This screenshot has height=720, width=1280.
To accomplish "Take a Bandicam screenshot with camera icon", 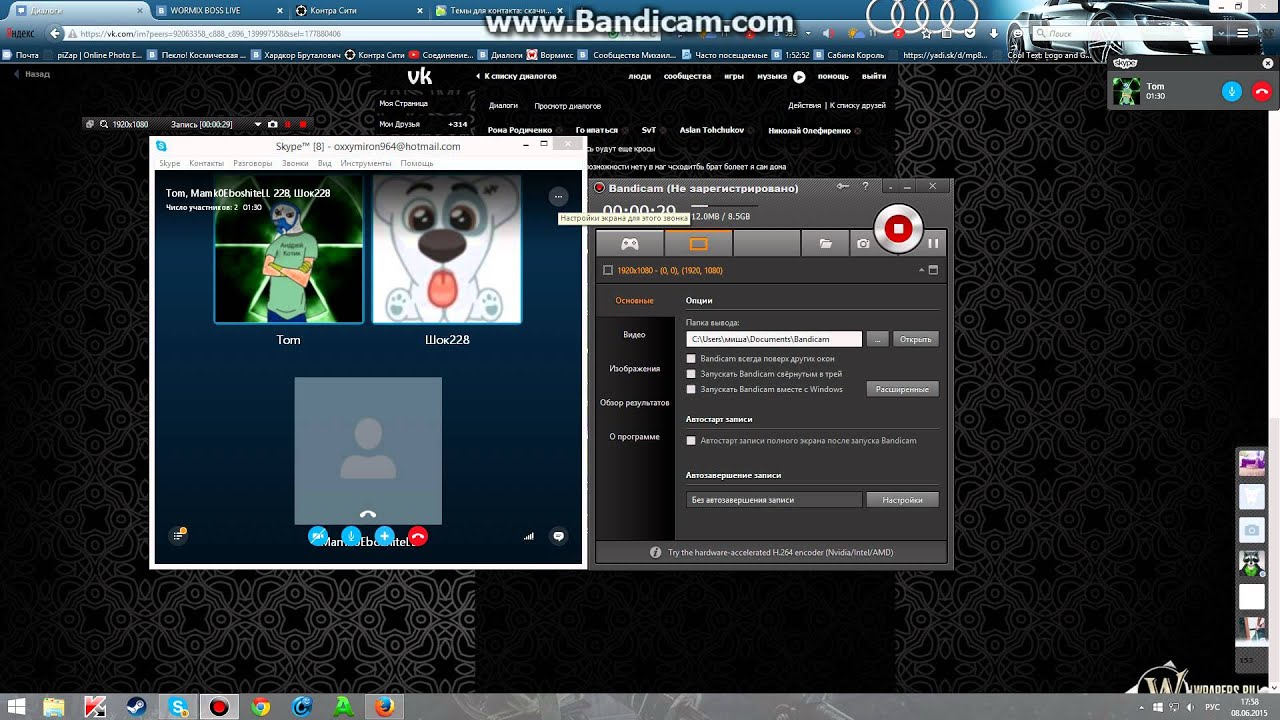I will (863, 243).
